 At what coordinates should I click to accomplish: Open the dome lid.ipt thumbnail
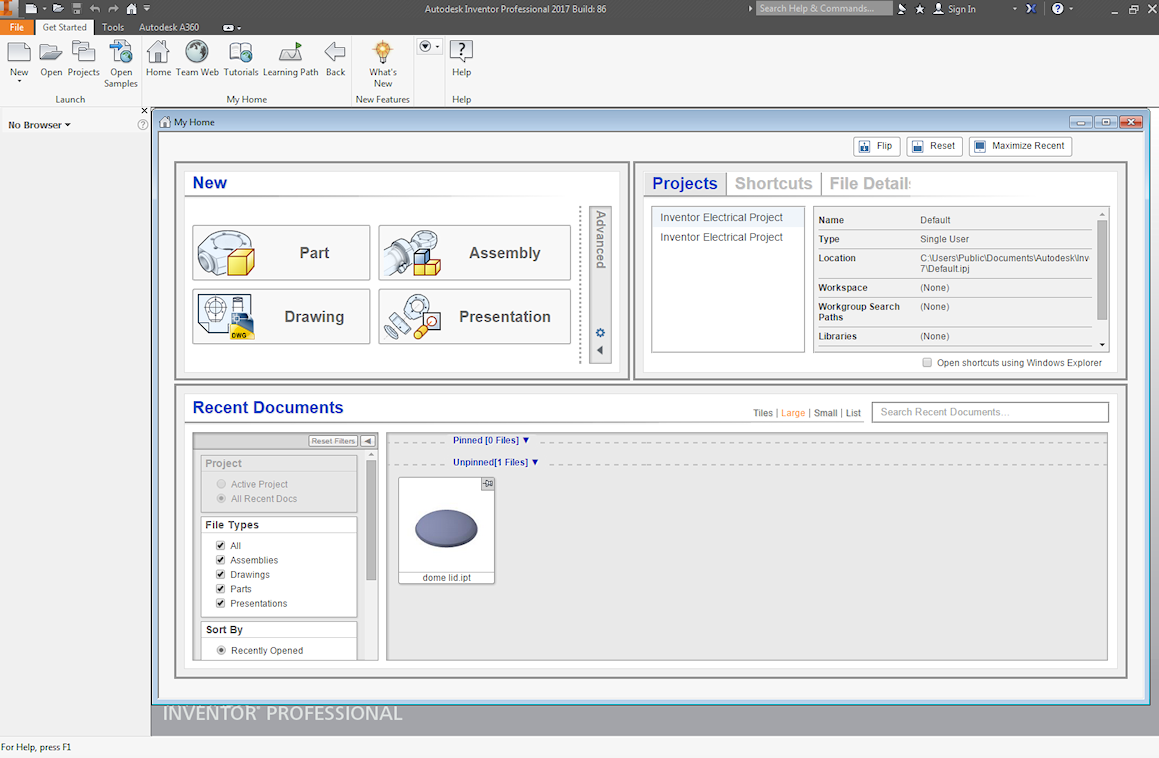[446, 530]
